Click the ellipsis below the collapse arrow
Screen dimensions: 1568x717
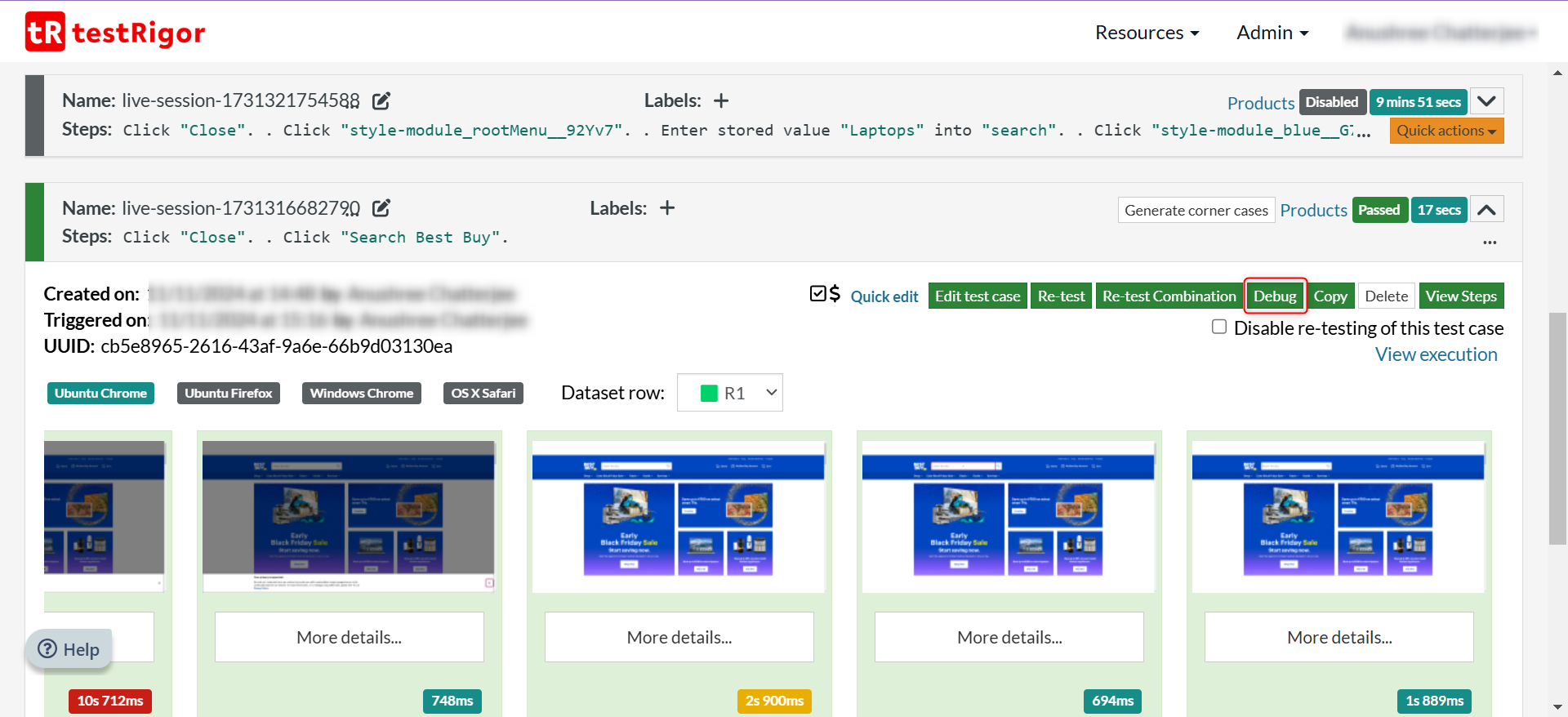point(1490,243)
